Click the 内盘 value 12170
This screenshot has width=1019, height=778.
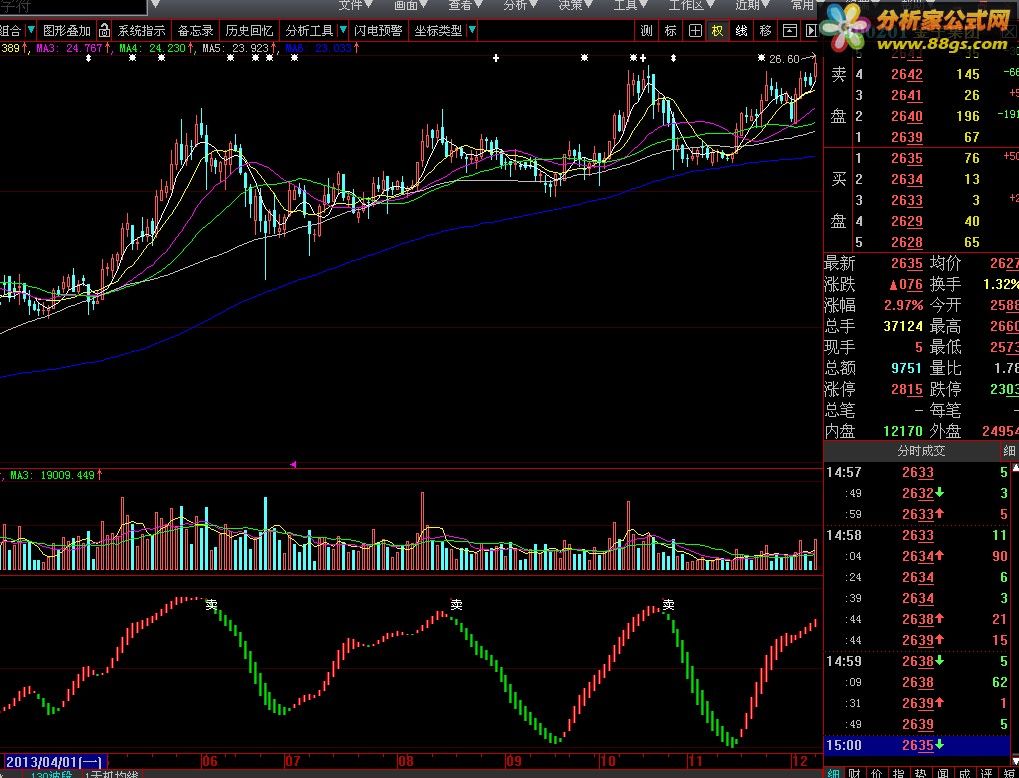click(903, 431)
